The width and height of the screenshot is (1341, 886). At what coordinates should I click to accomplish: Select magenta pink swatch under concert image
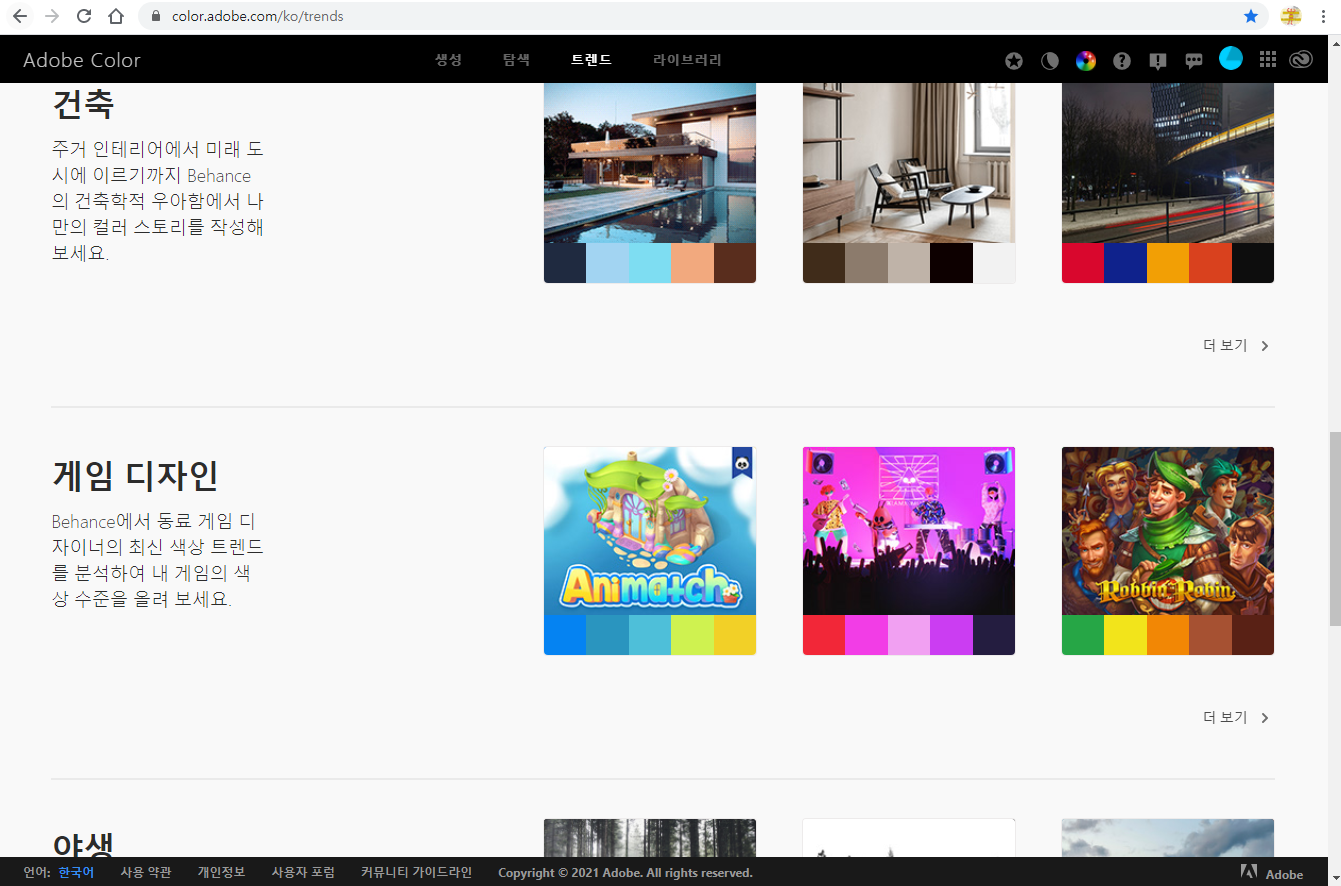coord(866,635)
